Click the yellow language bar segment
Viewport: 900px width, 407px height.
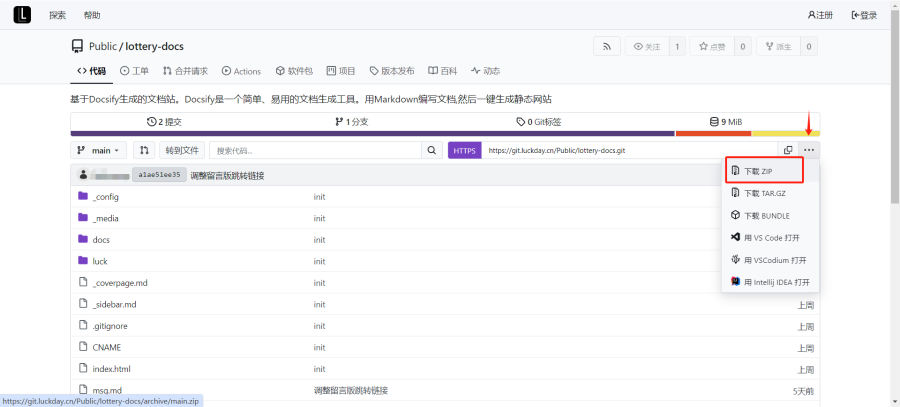786,134
